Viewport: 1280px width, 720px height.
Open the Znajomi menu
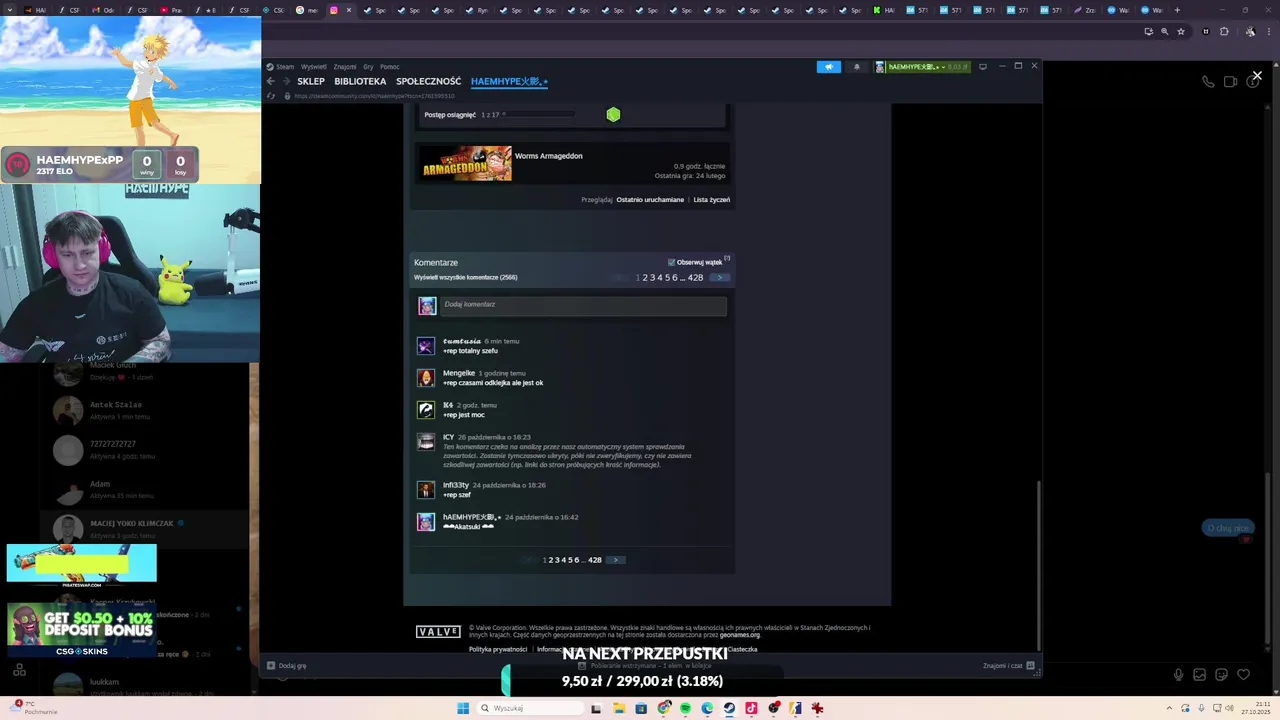click(345, 67)
